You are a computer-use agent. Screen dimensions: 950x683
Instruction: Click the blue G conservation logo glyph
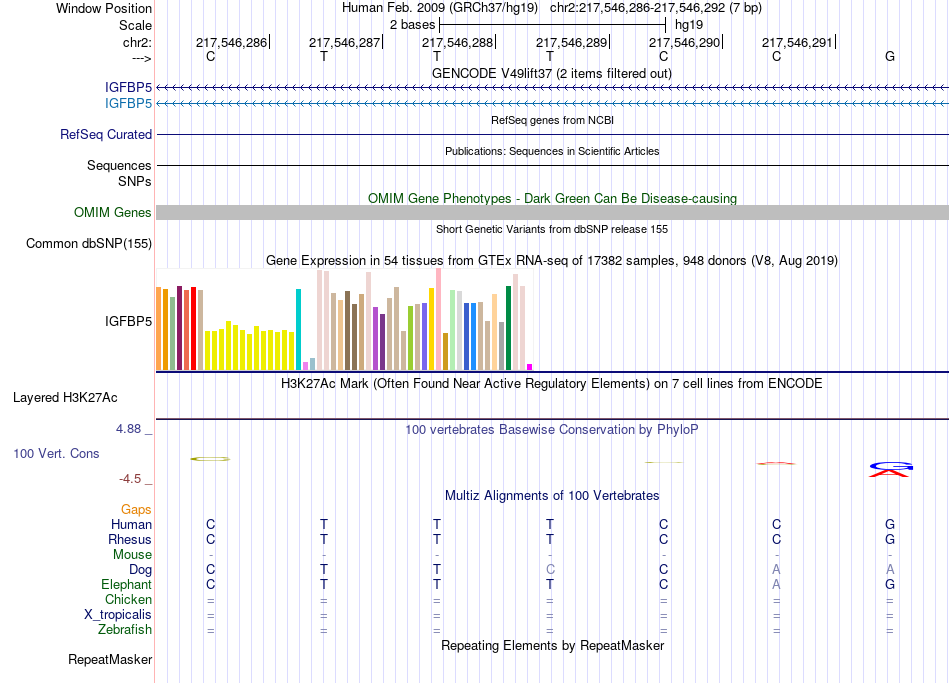pos(891,466)
